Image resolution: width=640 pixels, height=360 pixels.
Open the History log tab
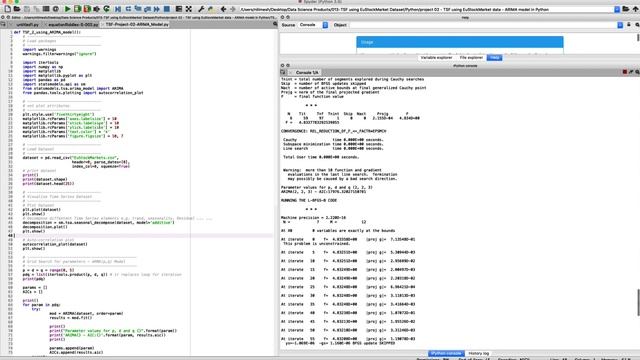(478, 353)
